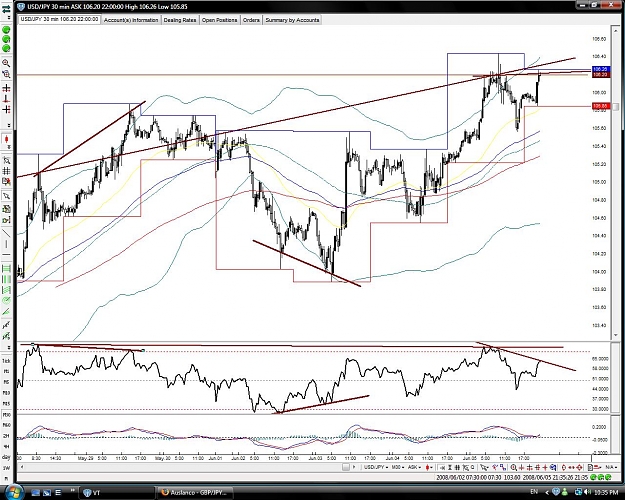Select the zoom magnifier tool in left sidebar

pos(6,63)
